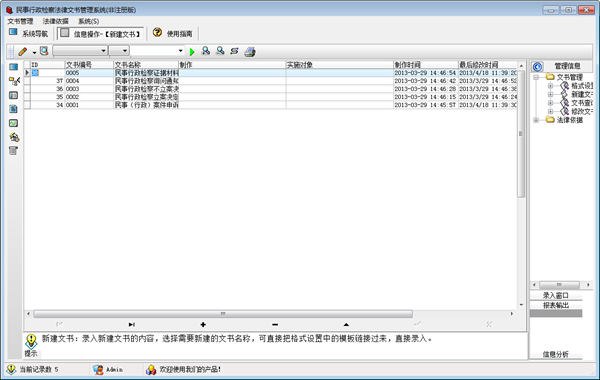The width and height of the screenshot is (600, 380).
Task: Open the 系统(S) menu
Action: point(88,21)
